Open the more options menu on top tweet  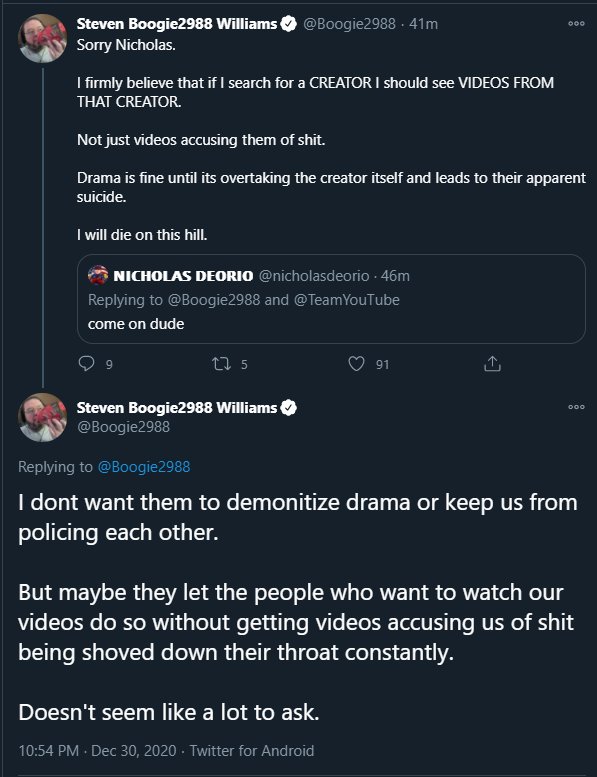pos(576,23)
